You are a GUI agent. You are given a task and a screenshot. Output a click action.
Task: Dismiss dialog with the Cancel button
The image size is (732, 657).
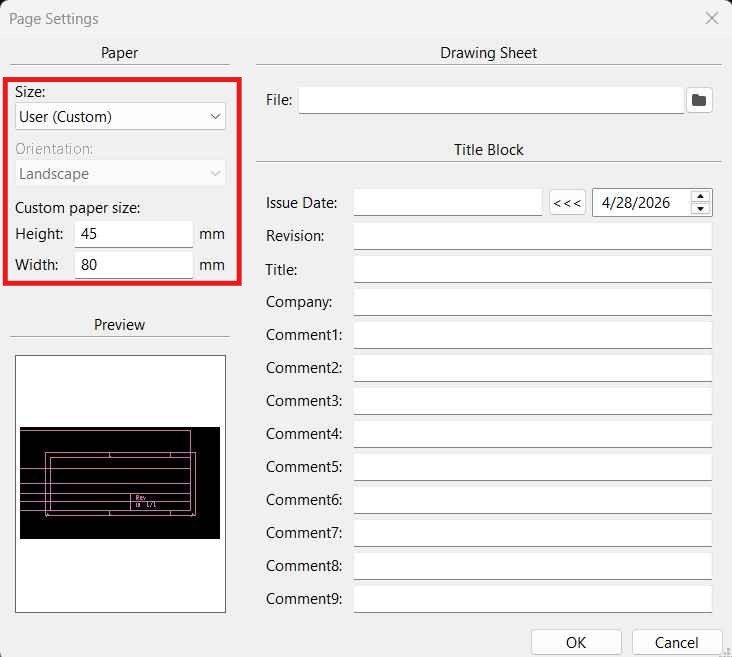677,643
